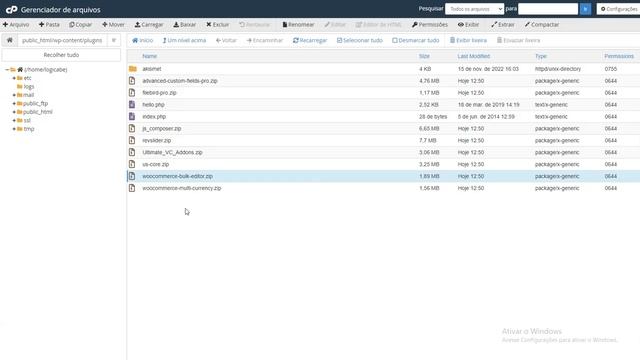Create a new folder with Pasta

(49, 24)
